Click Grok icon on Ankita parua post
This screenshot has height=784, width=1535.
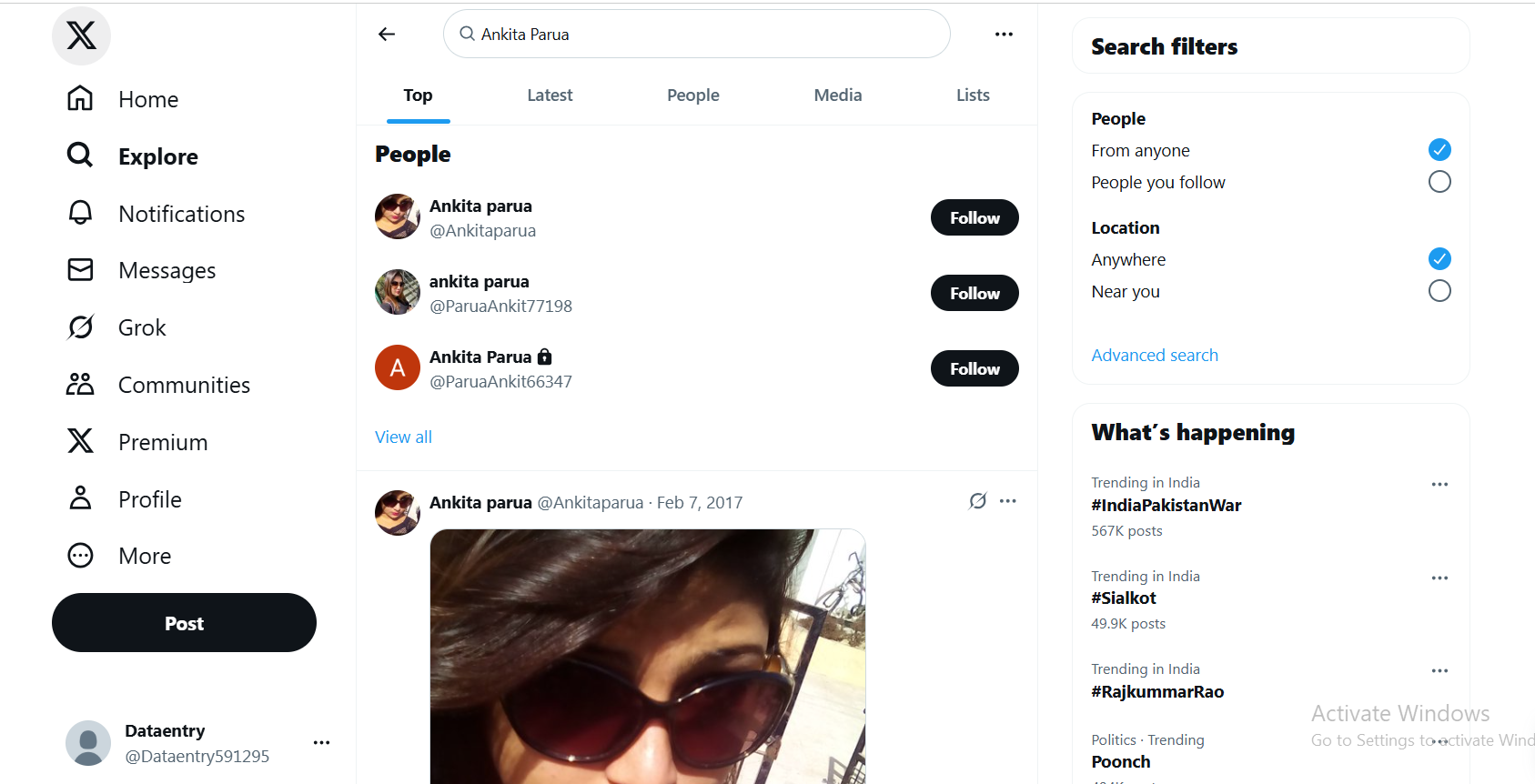pos(977,501)
